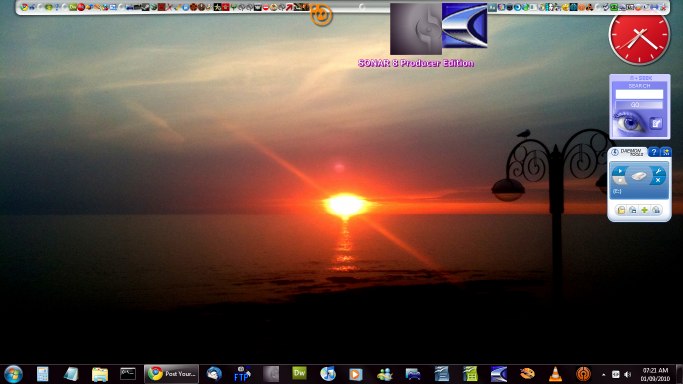Click the GO button in search gadget
This screenshot has width=683, height=384.
coord(639,105)
